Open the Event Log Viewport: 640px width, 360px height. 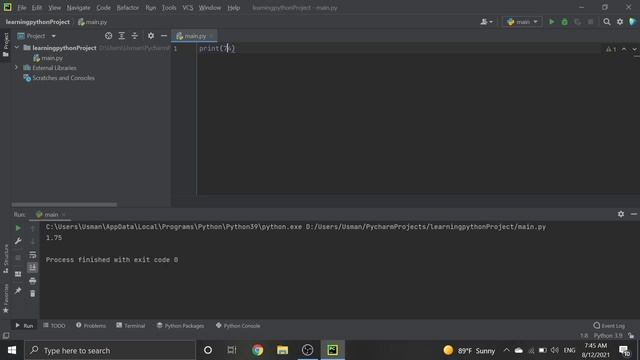[x=609, y=325]
